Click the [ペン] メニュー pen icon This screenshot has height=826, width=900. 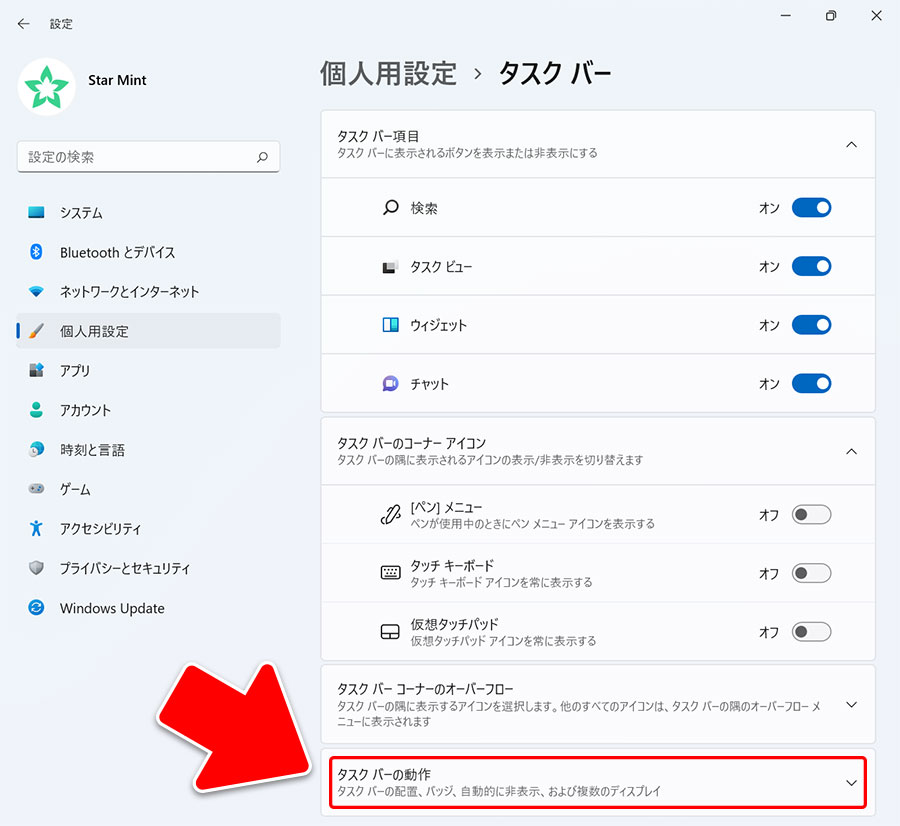(391, 514)
